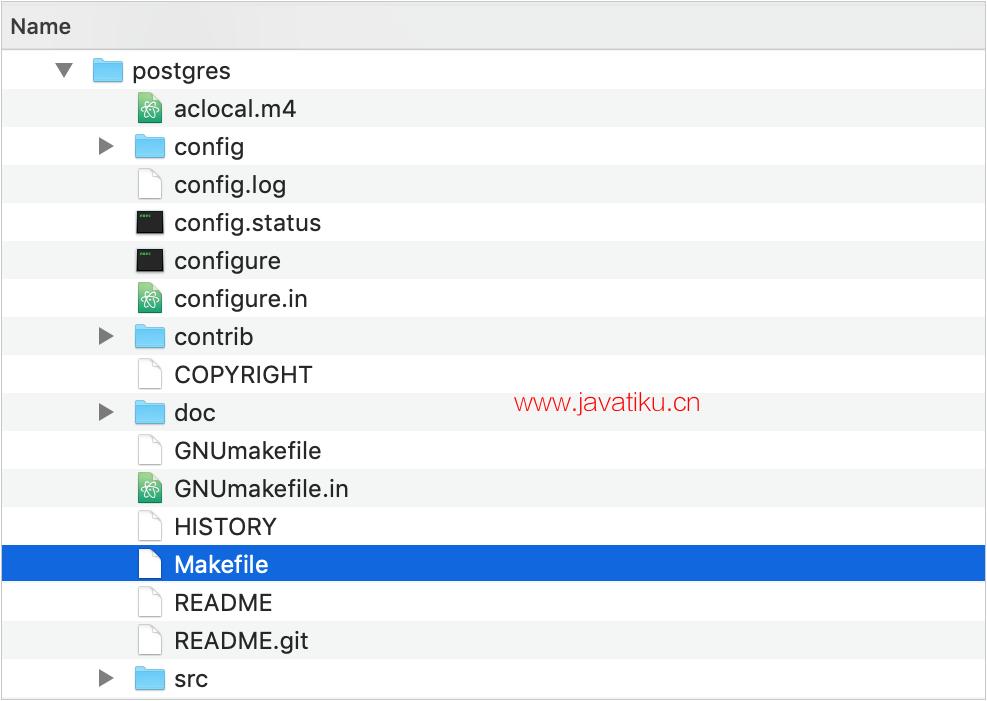Collapse the postgres folder disclosure triangle

(64, 70)
